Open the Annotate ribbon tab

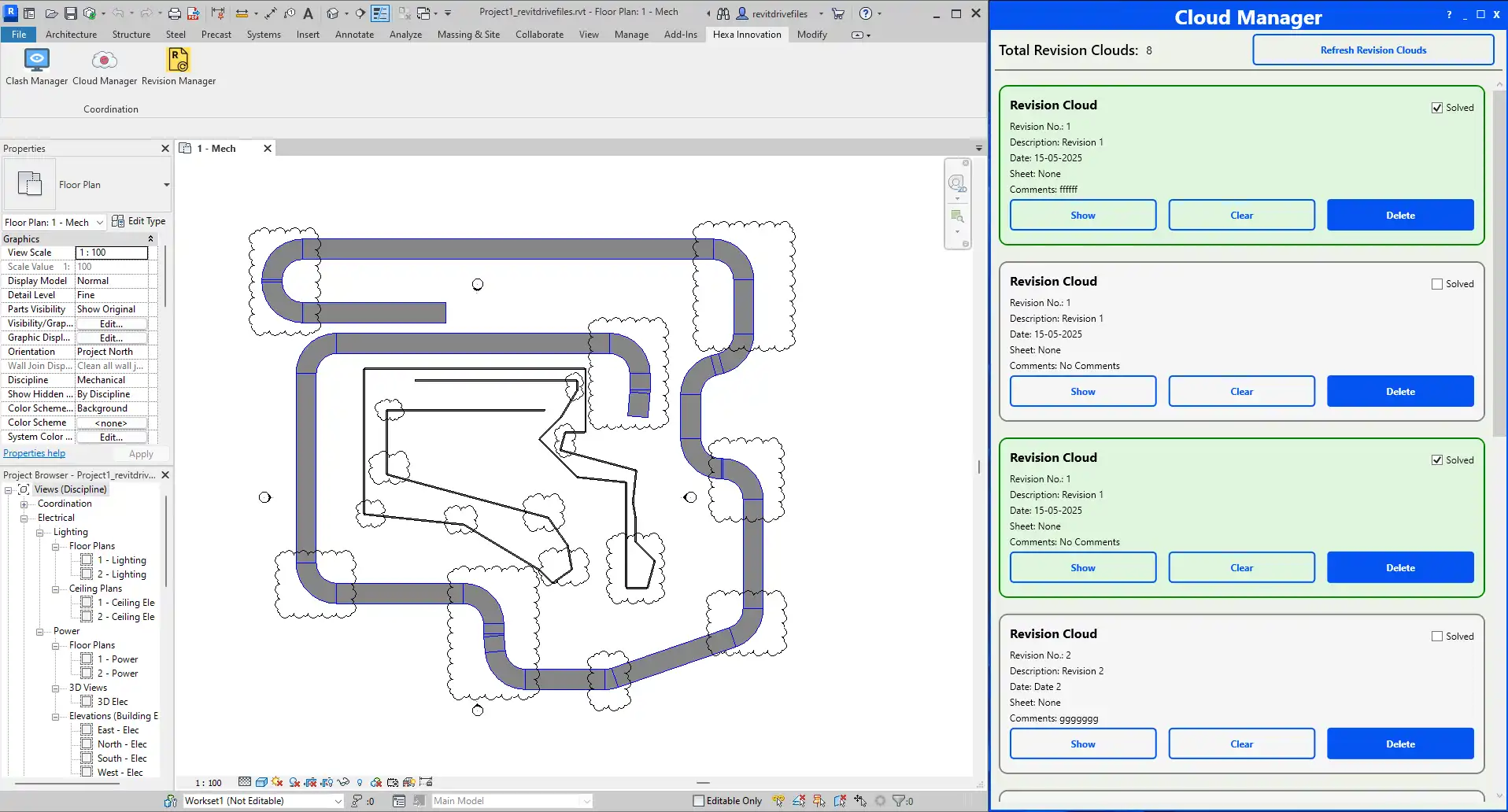point(354,35)
